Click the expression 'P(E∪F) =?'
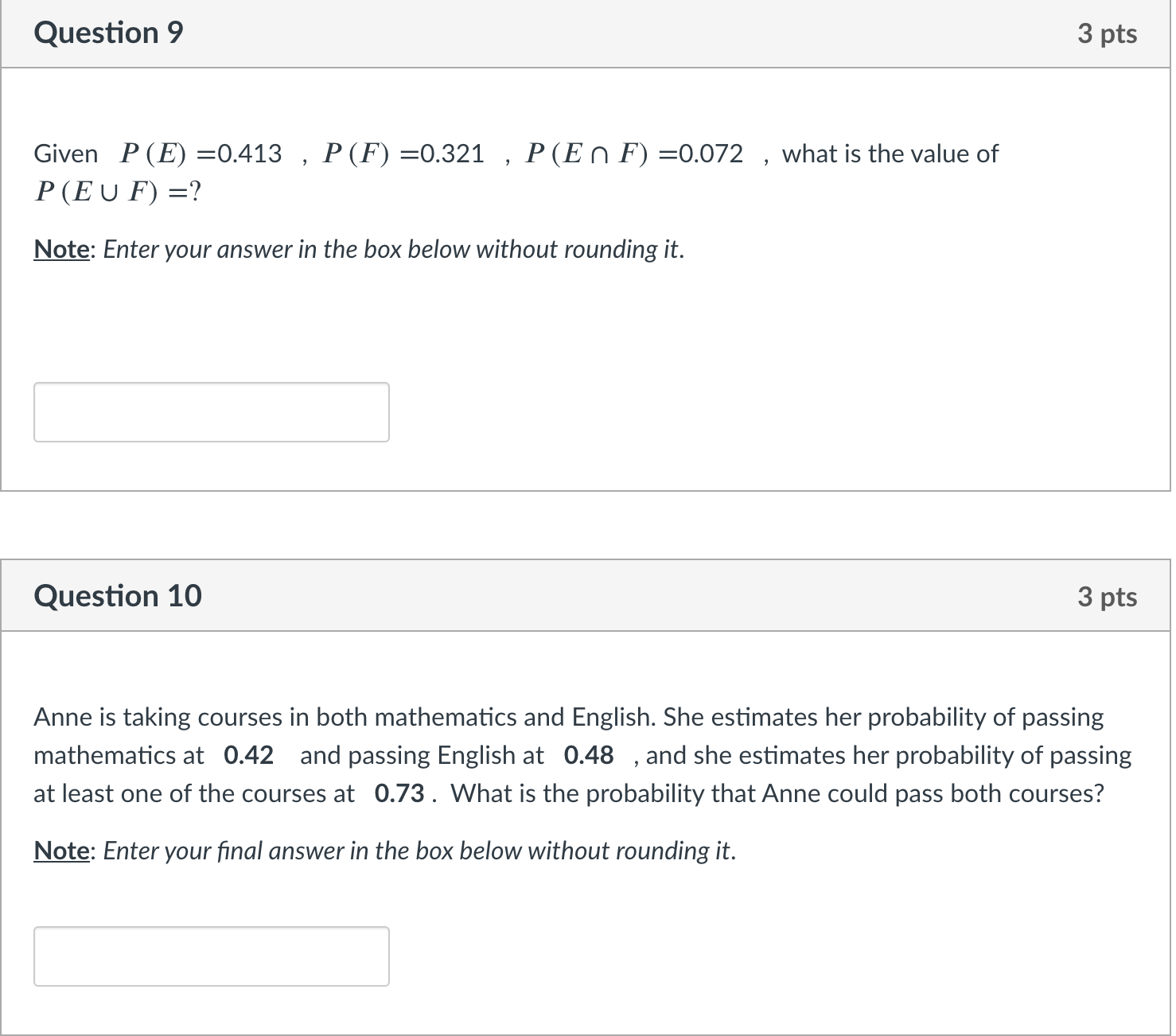Image resolution: width=1176 pixels, height=1036 pixels. pos(118,191)
